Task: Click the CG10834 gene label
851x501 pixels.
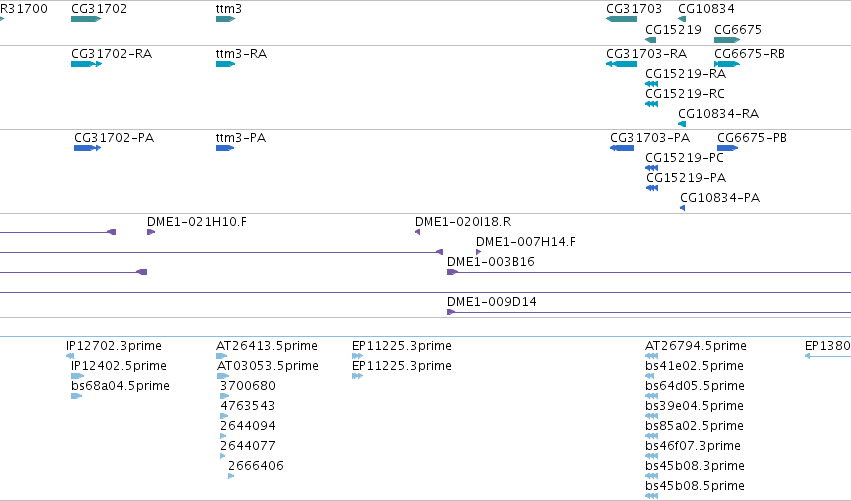Action: [x=706, y=9]
